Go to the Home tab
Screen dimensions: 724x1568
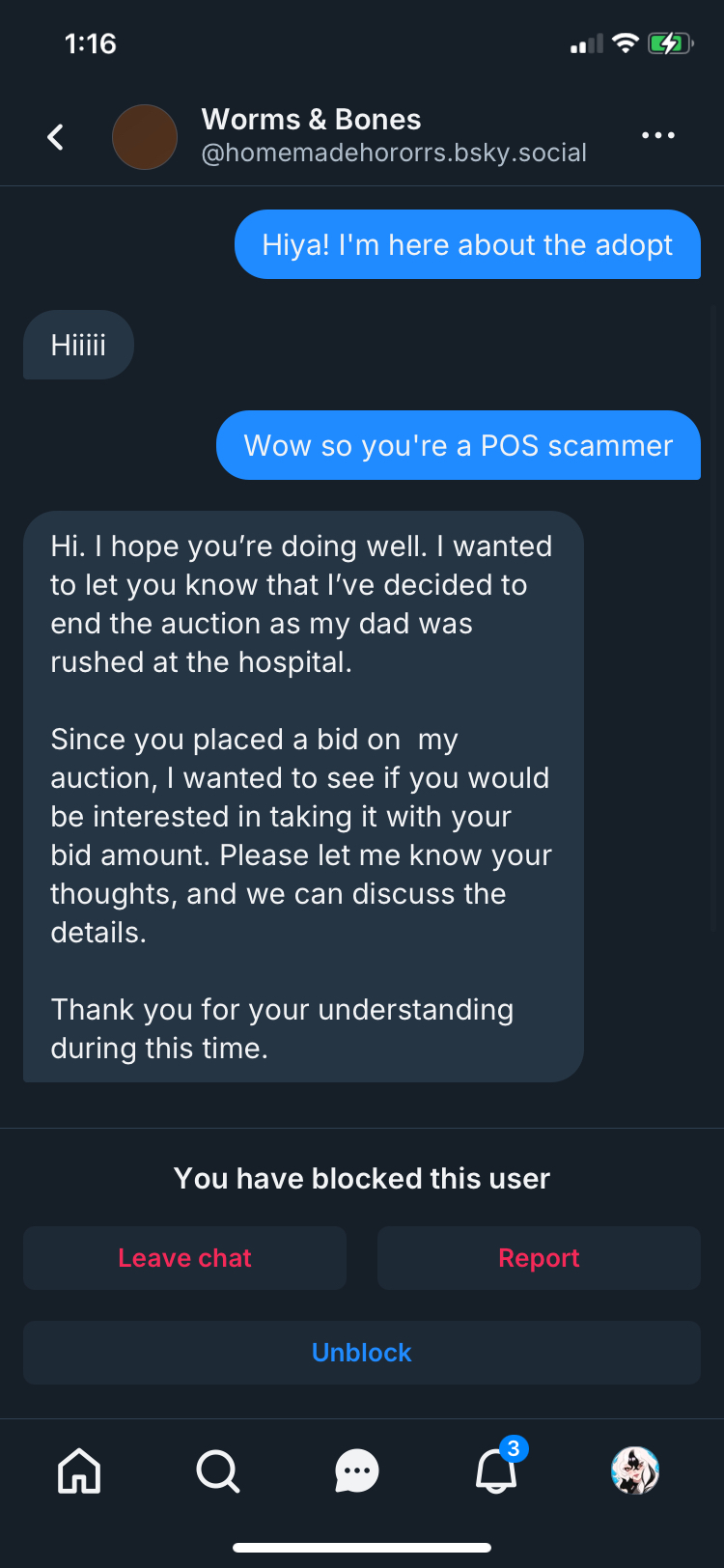79,1471
